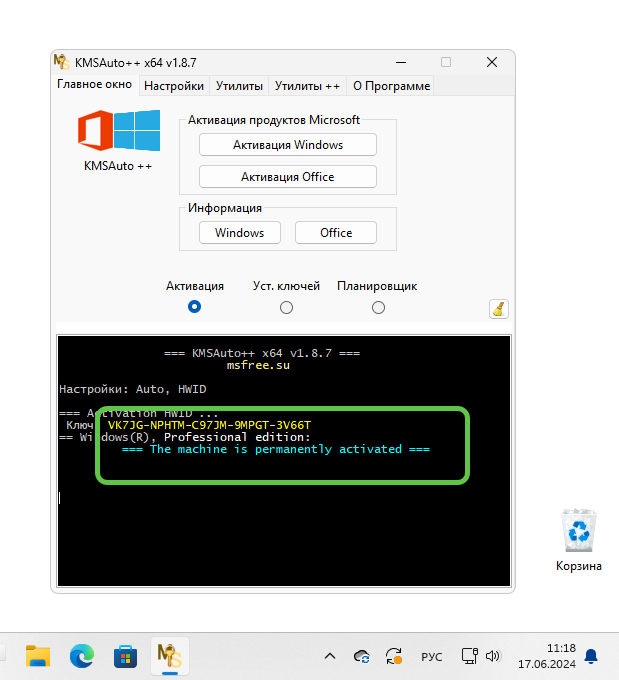Click the OneDrive cloud tray icon
The height and width of the screenshot is (680, 619).
coord(362,657)
